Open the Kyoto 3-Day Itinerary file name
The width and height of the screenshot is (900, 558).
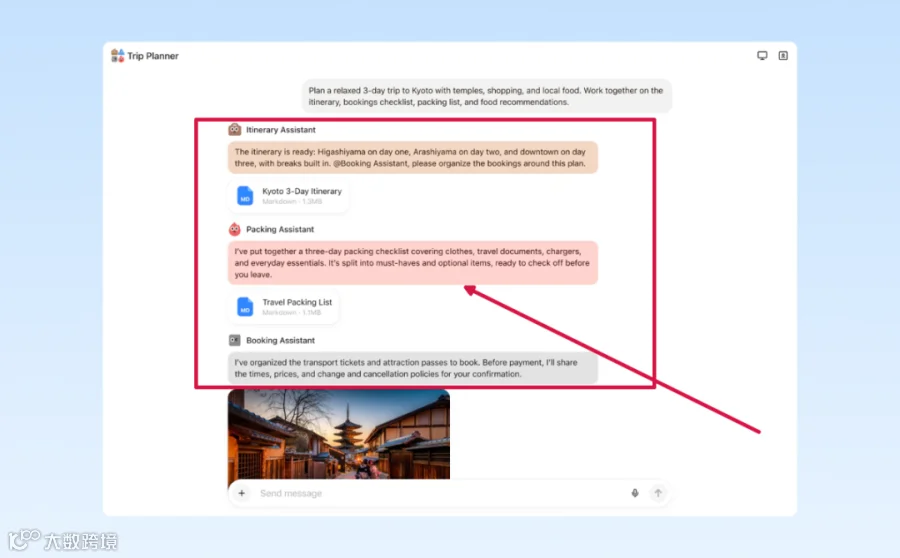[302, 191]
